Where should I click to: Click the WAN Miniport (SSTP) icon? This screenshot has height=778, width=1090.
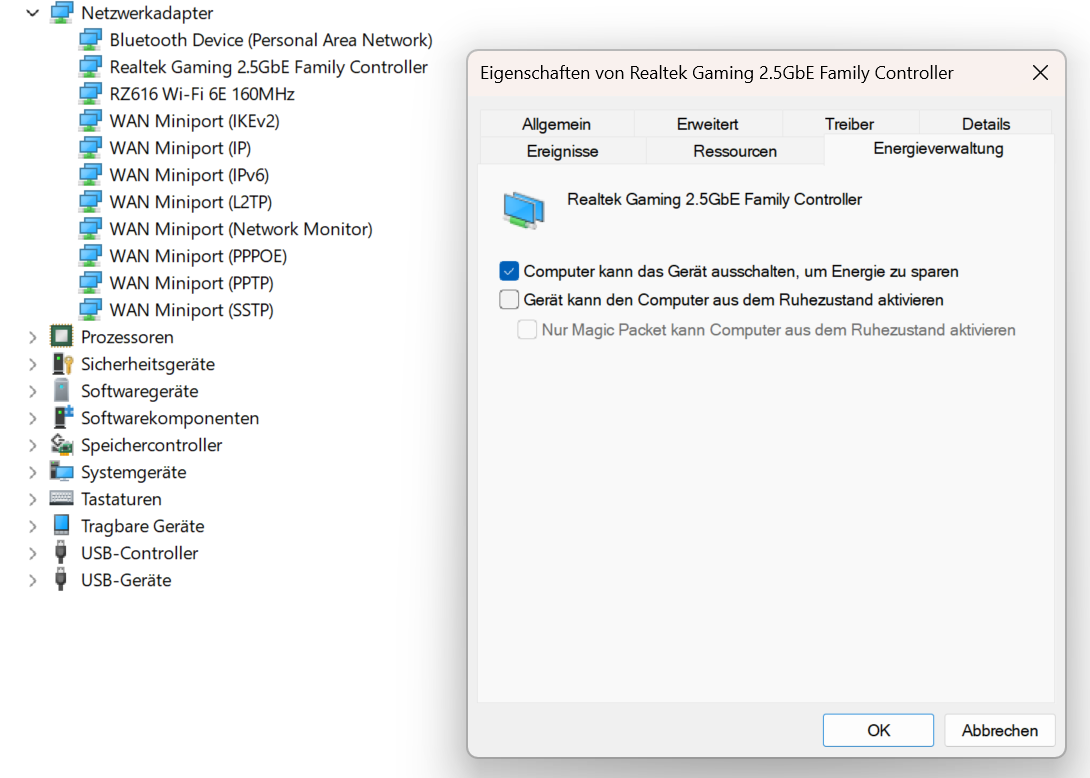tap(90, 310)
